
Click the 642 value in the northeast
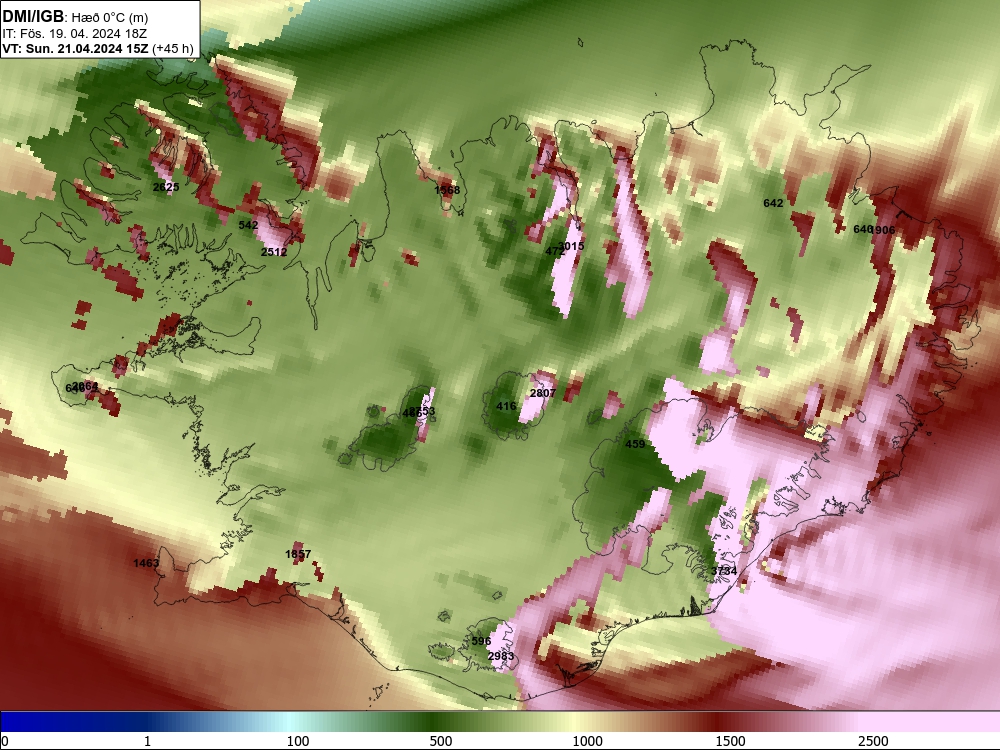773,203
